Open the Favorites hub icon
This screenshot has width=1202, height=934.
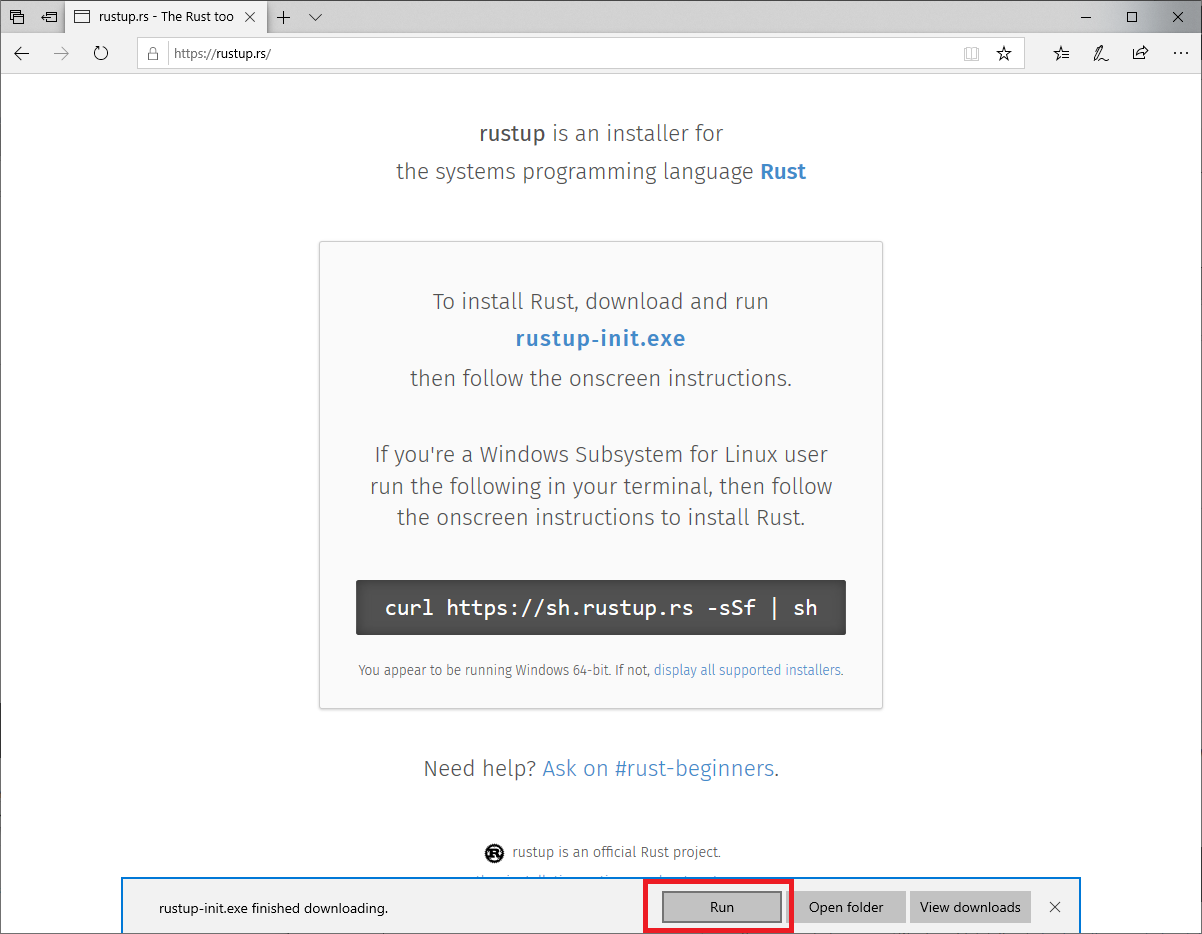1062,54
